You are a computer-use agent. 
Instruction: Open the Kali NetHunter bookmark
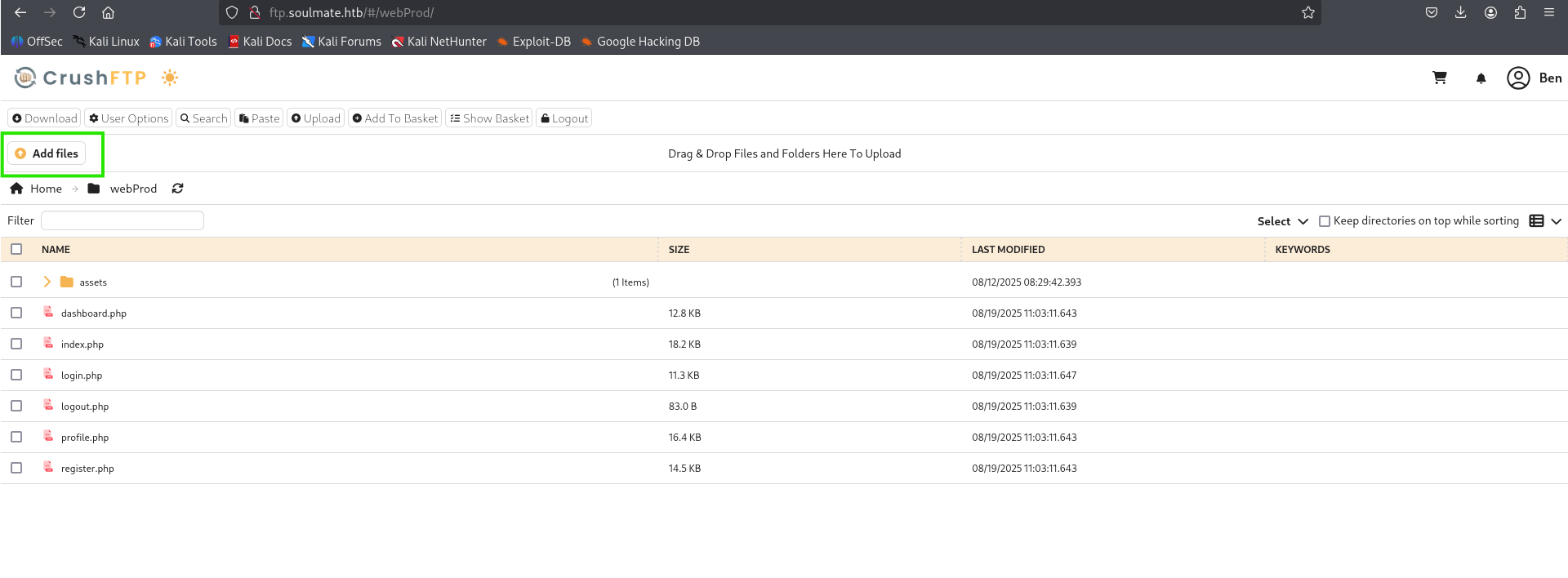click(439, 42)
